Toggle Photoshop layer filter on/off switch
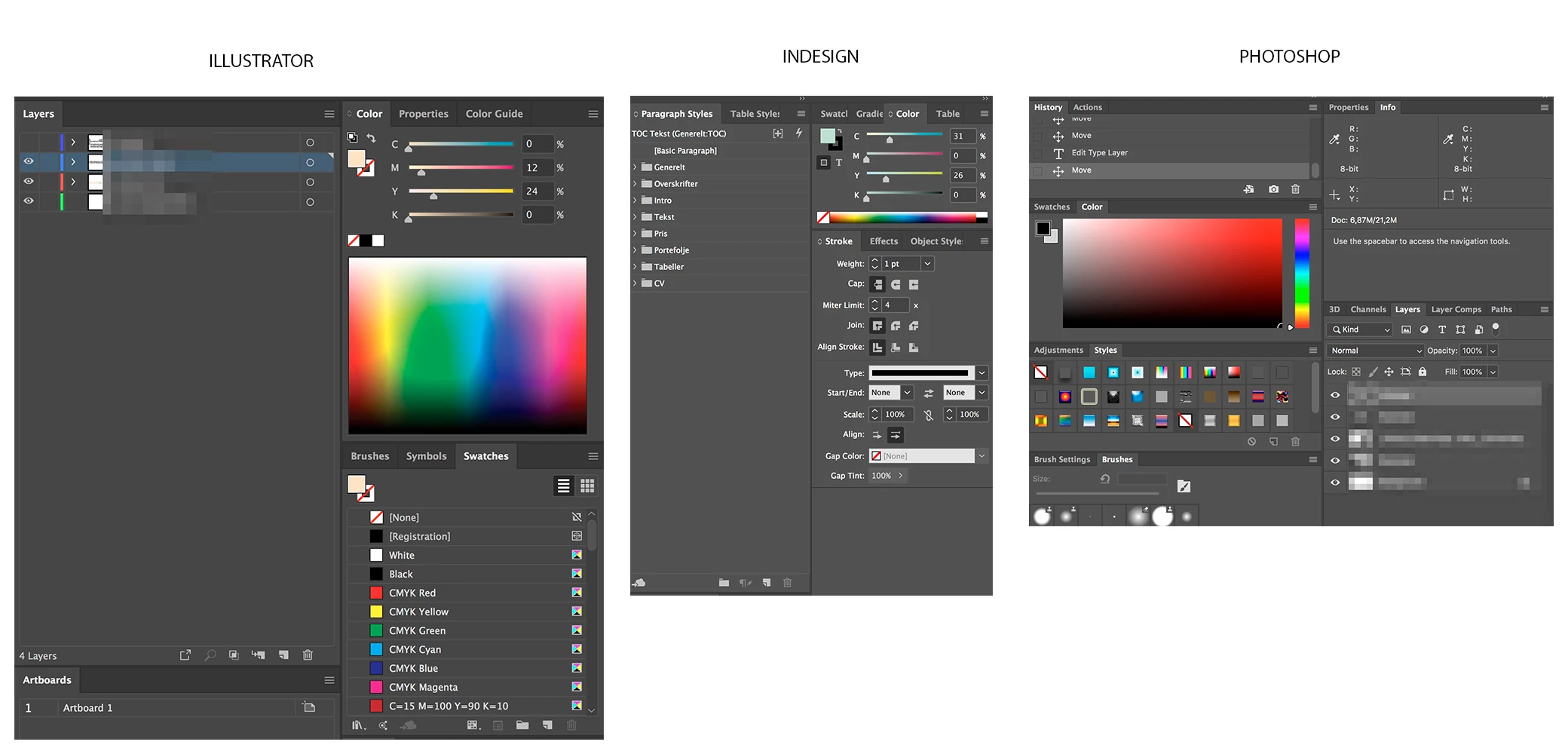The image size is (1568, 754). (1496, 329)
